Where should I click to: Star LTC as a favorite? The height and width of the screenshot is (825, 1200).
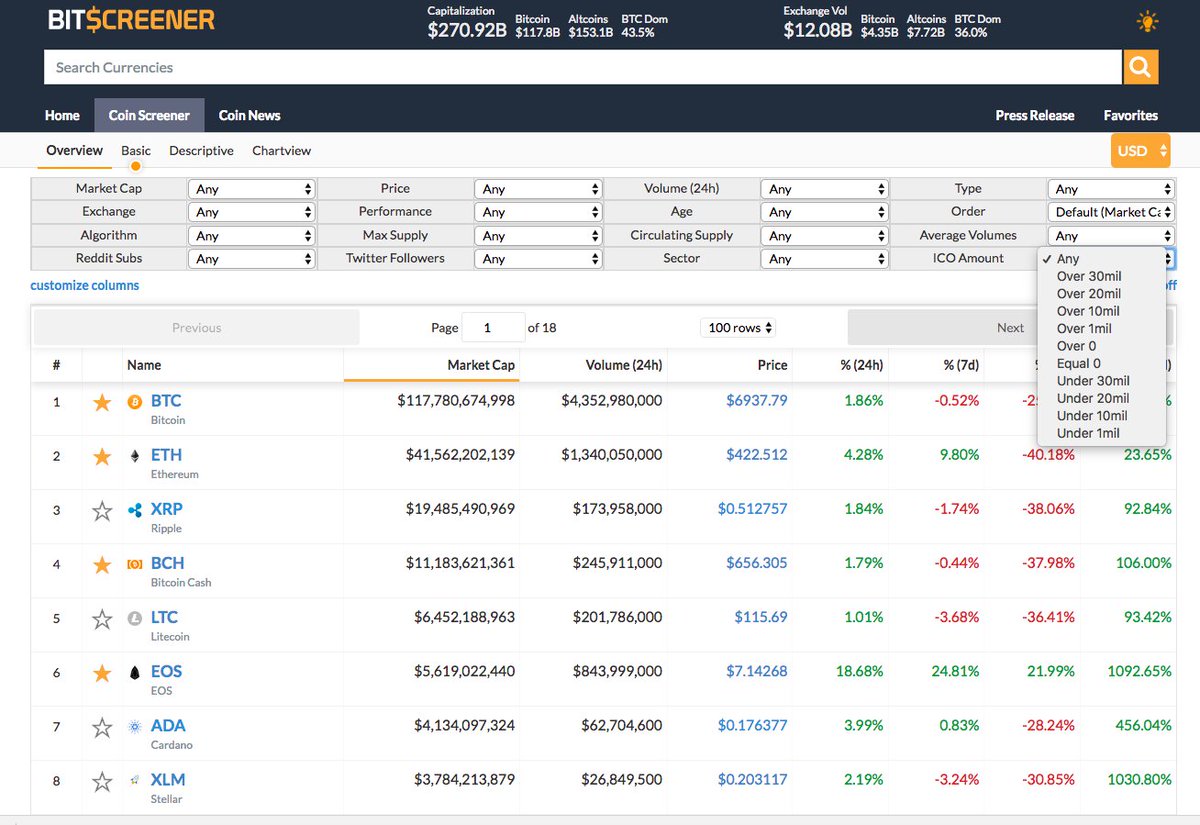102,618
